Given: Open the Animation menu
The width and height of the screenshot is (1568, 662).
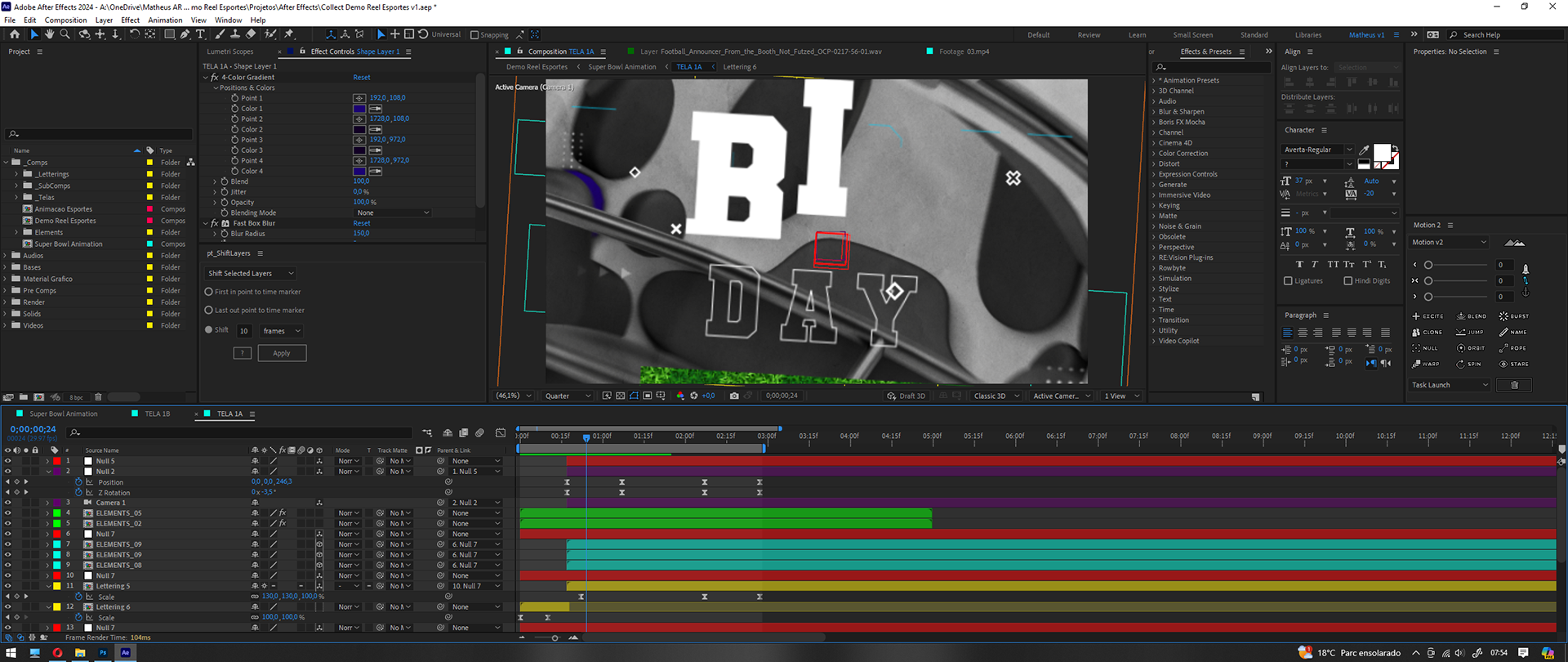Looking at the screenshot, I should [166, 20].
